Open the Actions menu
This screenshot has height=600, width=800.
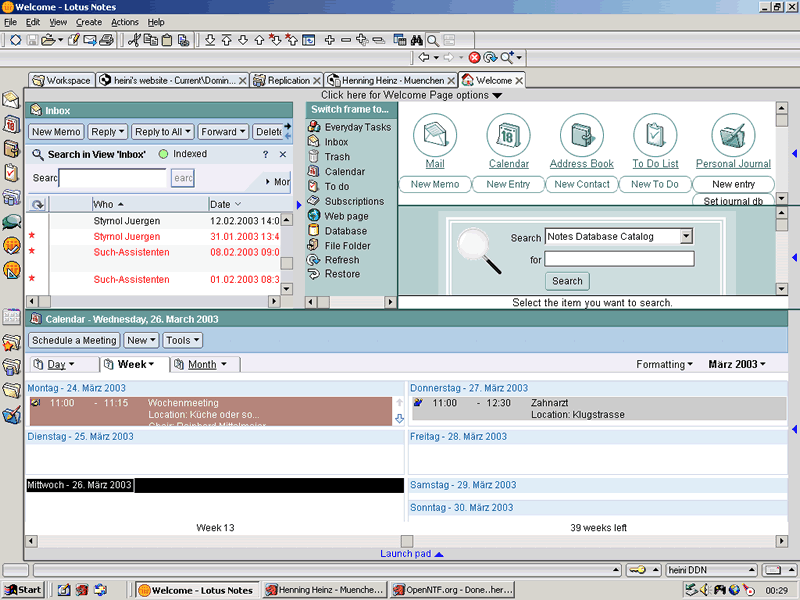[124, 22]
